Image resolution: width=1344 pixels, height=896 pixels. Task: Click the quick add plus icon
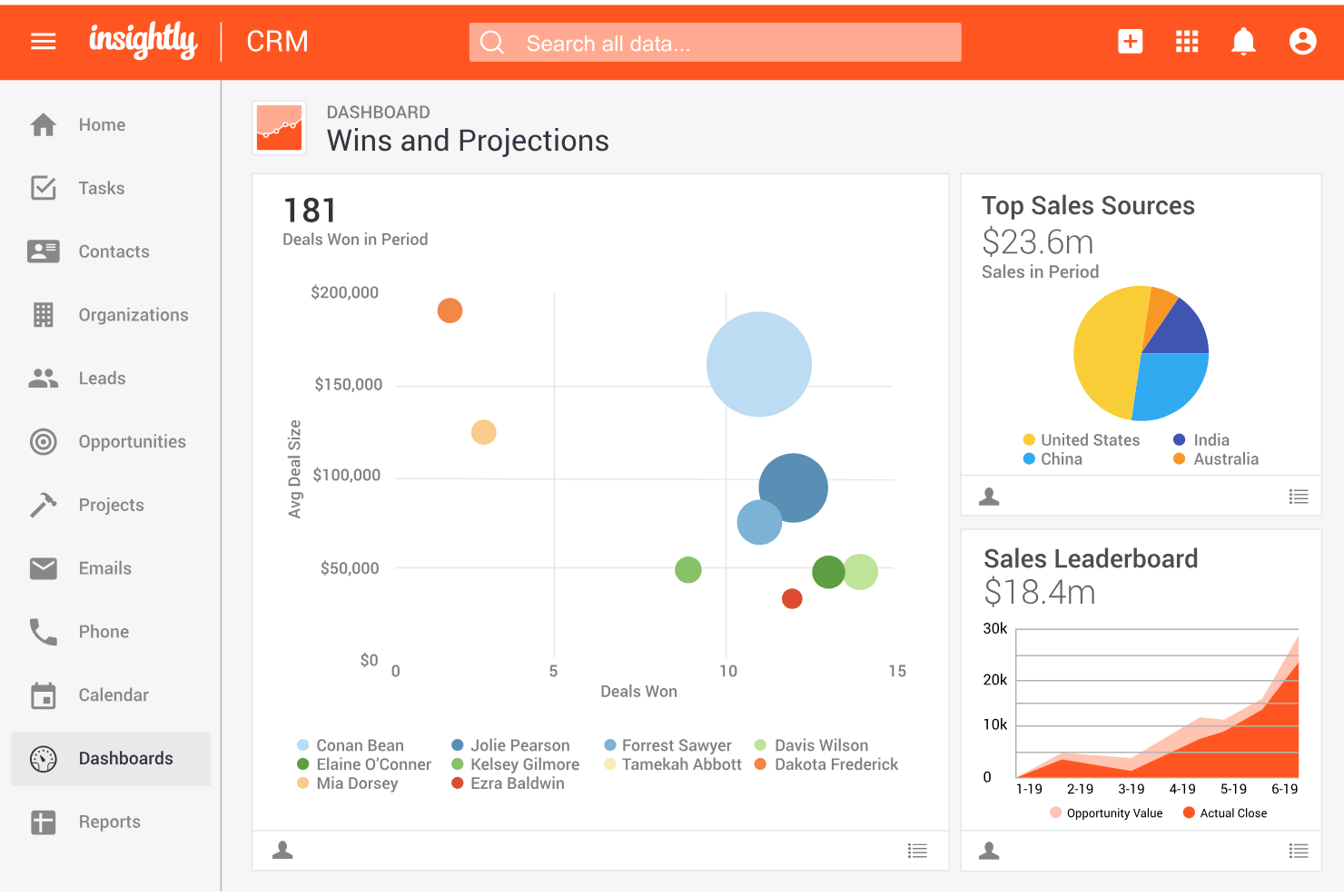(x=1130, y=41)
